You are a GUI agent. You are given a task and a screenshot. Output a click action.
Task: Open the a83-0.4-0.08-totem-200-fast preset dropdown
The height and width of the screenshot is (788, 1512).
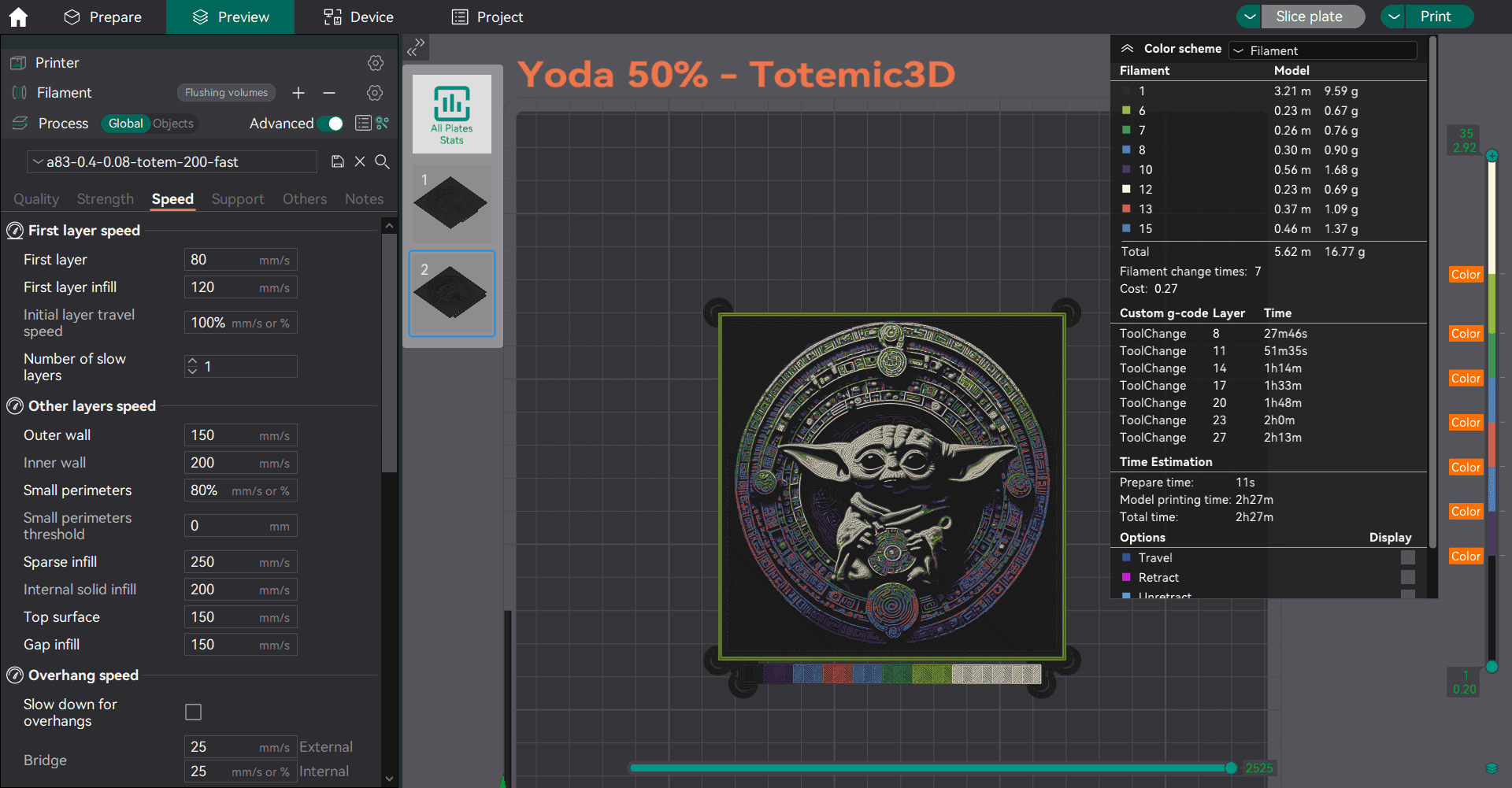(x=172, y=161)
